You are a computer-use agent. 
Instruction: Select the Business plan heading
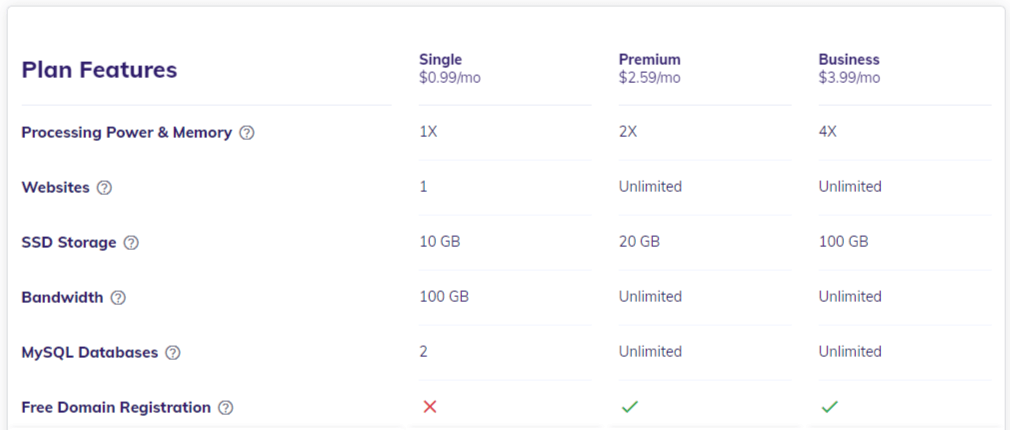point(849,59)
